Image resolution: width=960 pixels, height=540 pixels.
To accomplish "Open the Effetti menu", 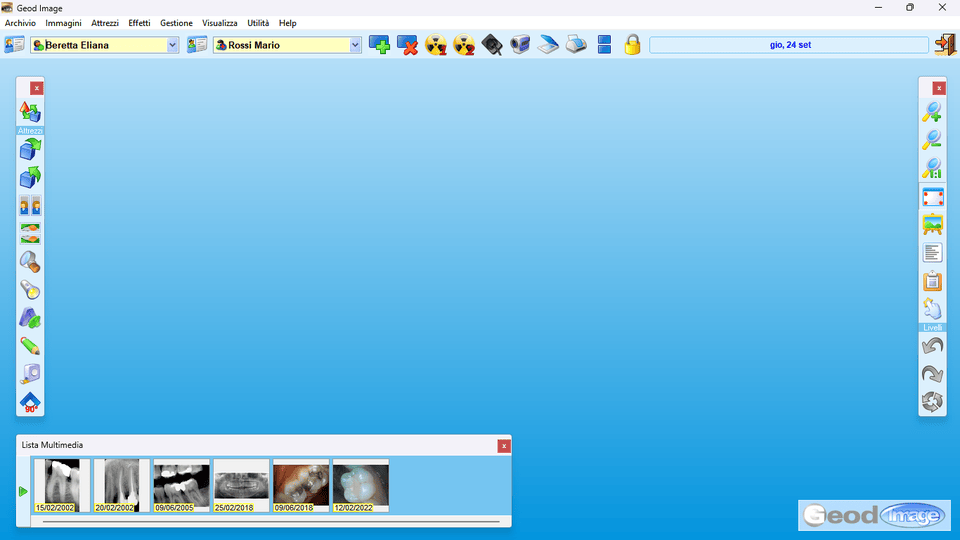I will [139, 23].
